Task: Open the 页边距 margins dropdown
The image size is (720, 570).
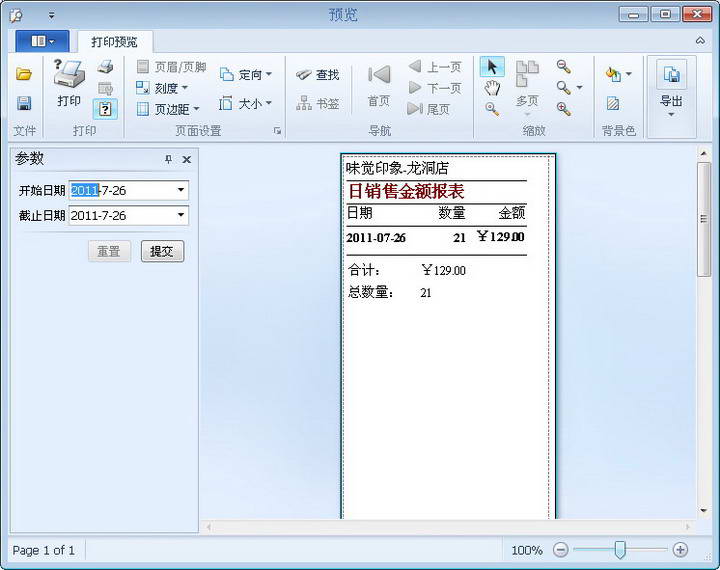Action: pos(168,109)
